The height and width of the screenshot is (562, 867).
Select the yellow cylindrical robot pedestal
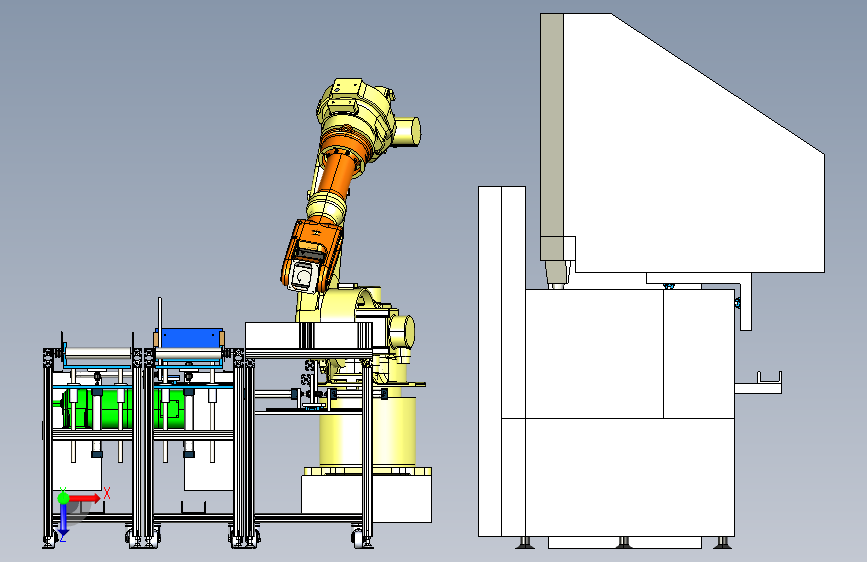(367, 431)
